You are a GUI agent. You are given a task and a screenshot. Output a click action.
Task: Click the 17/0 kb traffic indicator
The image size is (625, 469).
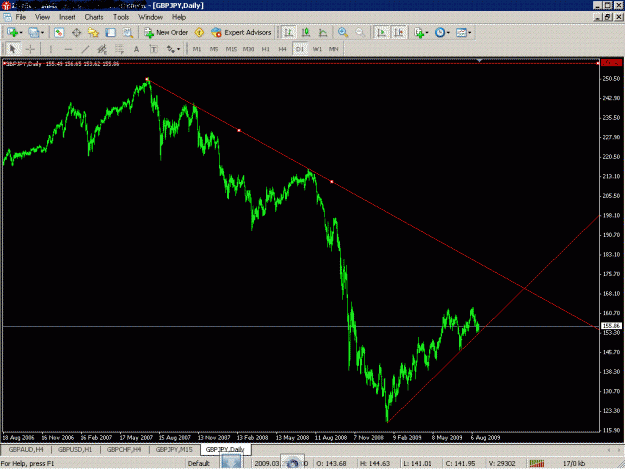574,463
